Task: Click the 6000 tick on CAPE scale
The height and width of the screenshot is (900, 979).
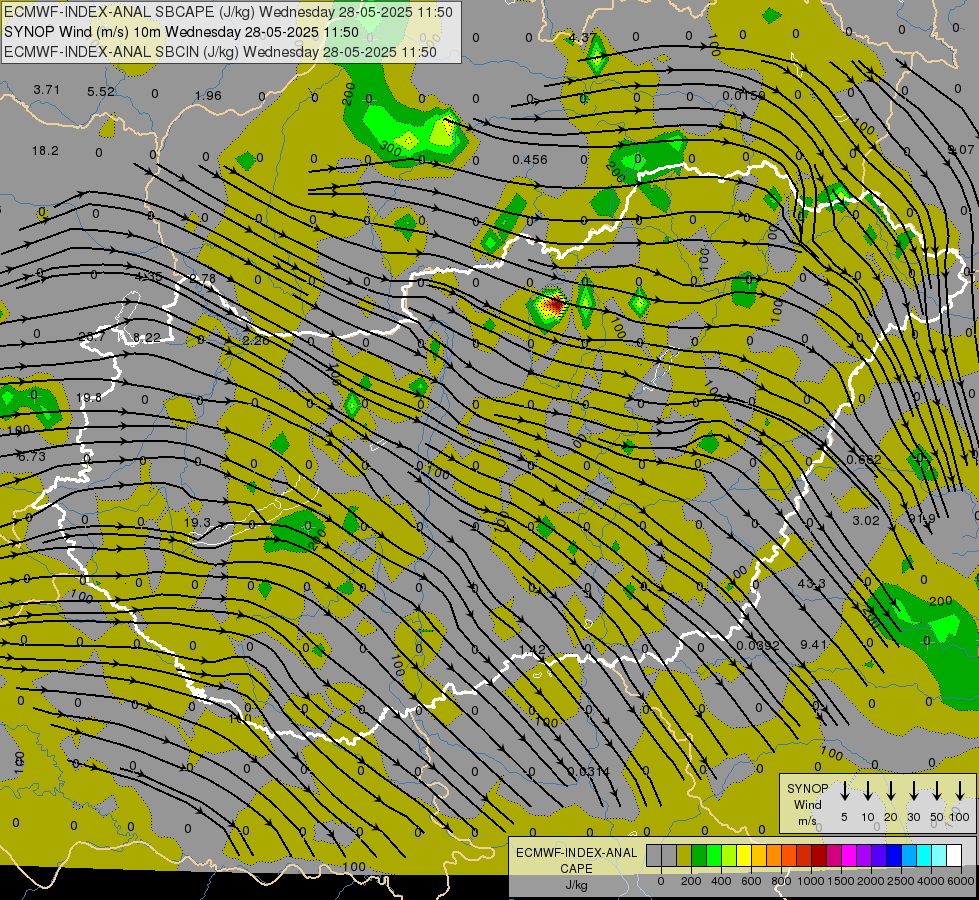Action: [x=961, y=881]
